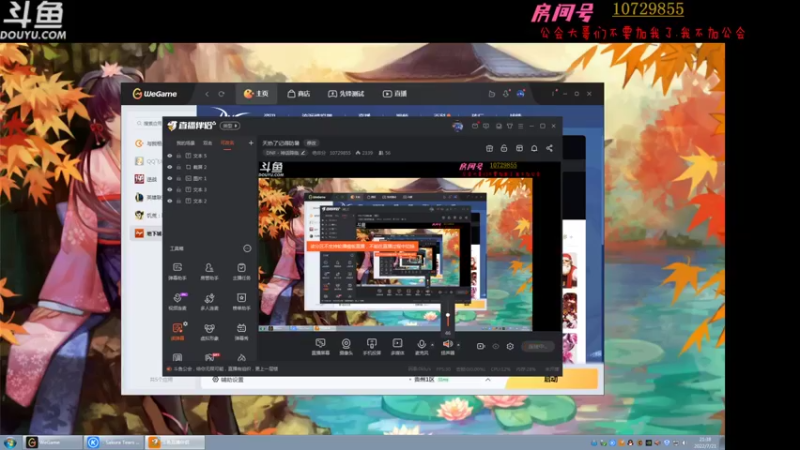Collapse the 工具箱 toolbox section
The height and width of the screenshot is (450, 800).
(247, 248)
